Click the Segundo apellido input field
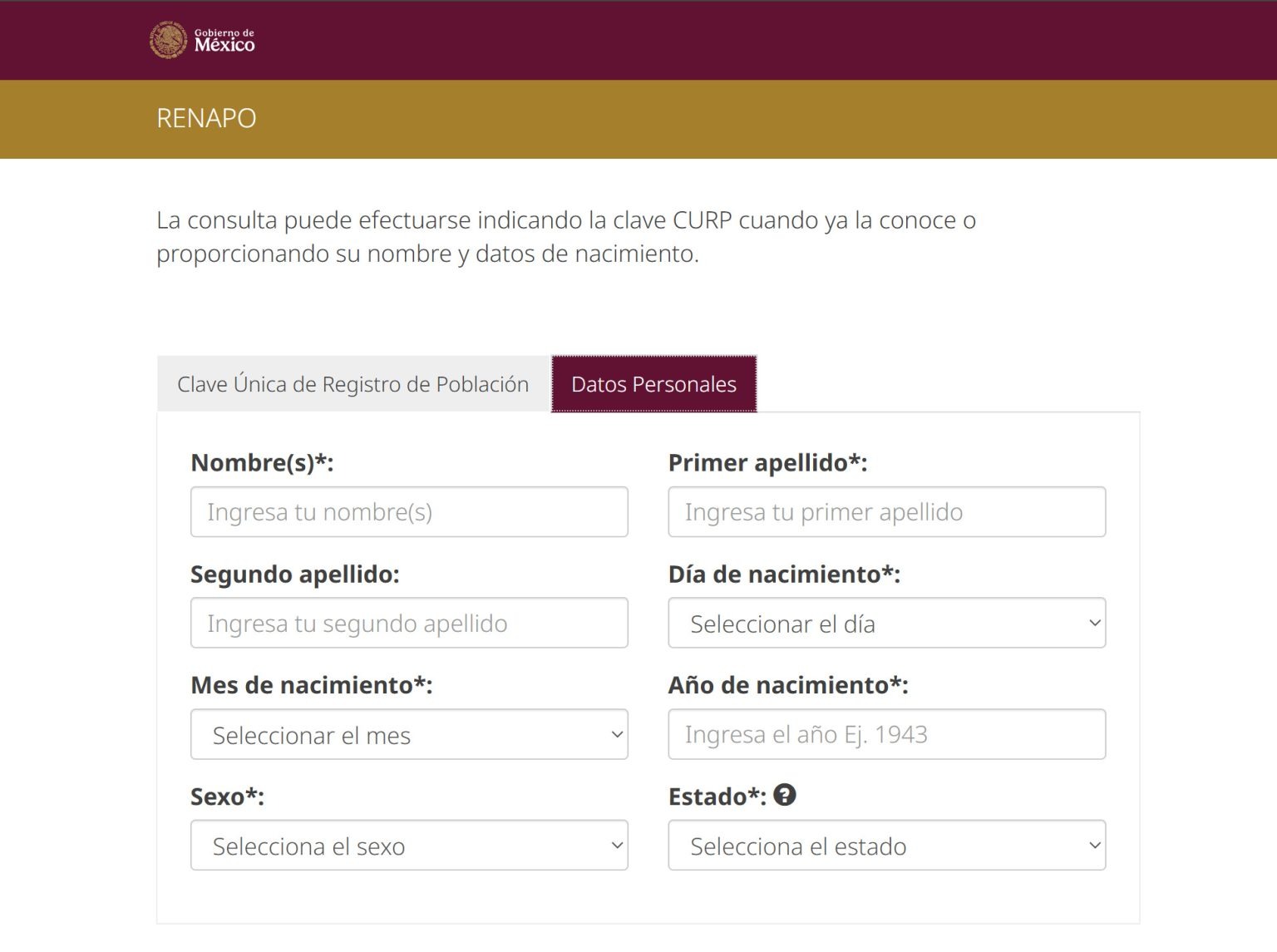 tap(409, 623)
